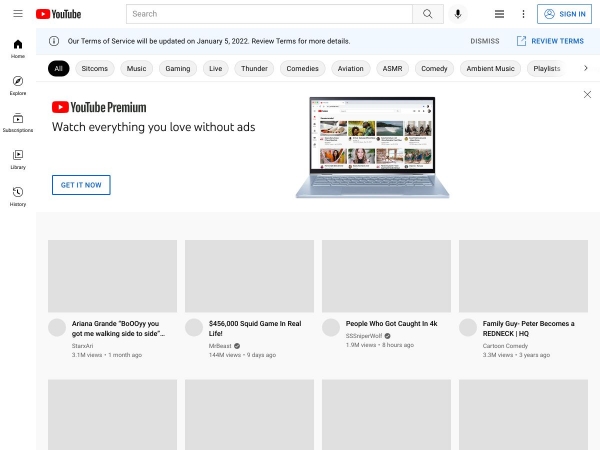The image size is (600, 450).
Task: Click the YouTube Premium logo
Action: click(x=99, y=107)
